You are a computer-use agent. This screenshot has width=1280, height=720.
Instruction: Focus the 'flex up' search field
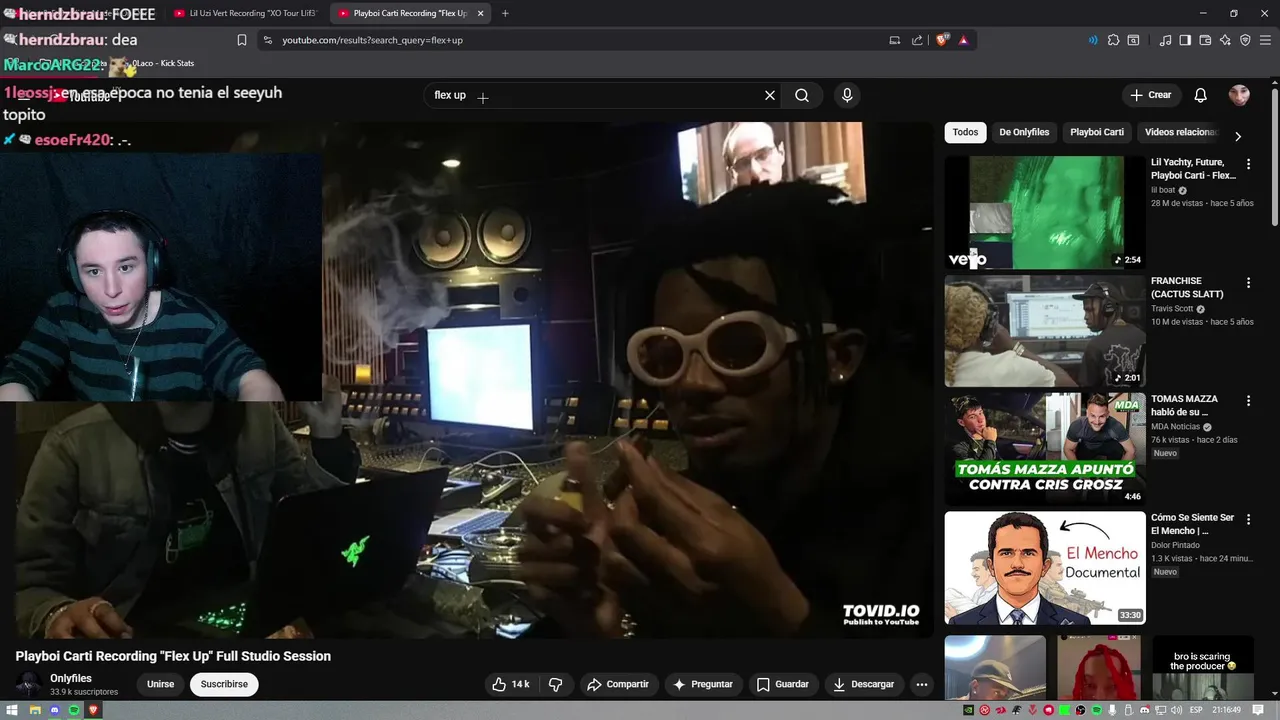tap(595, 95)
